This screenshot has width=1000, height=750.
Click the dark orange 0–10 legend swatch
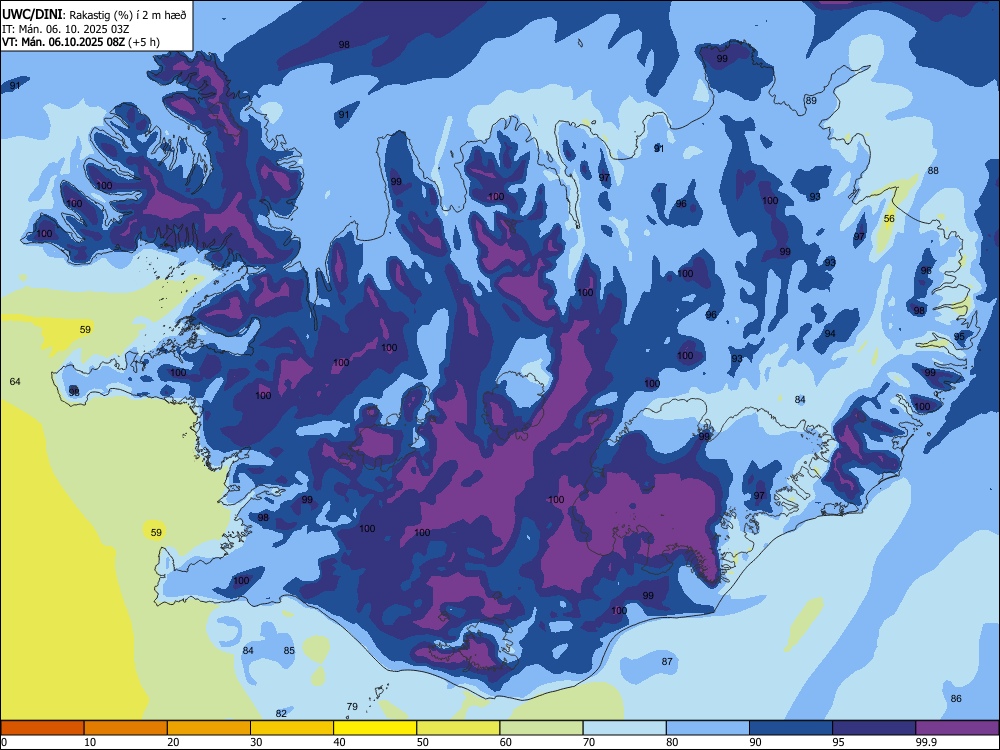click(x=42, y=728)
